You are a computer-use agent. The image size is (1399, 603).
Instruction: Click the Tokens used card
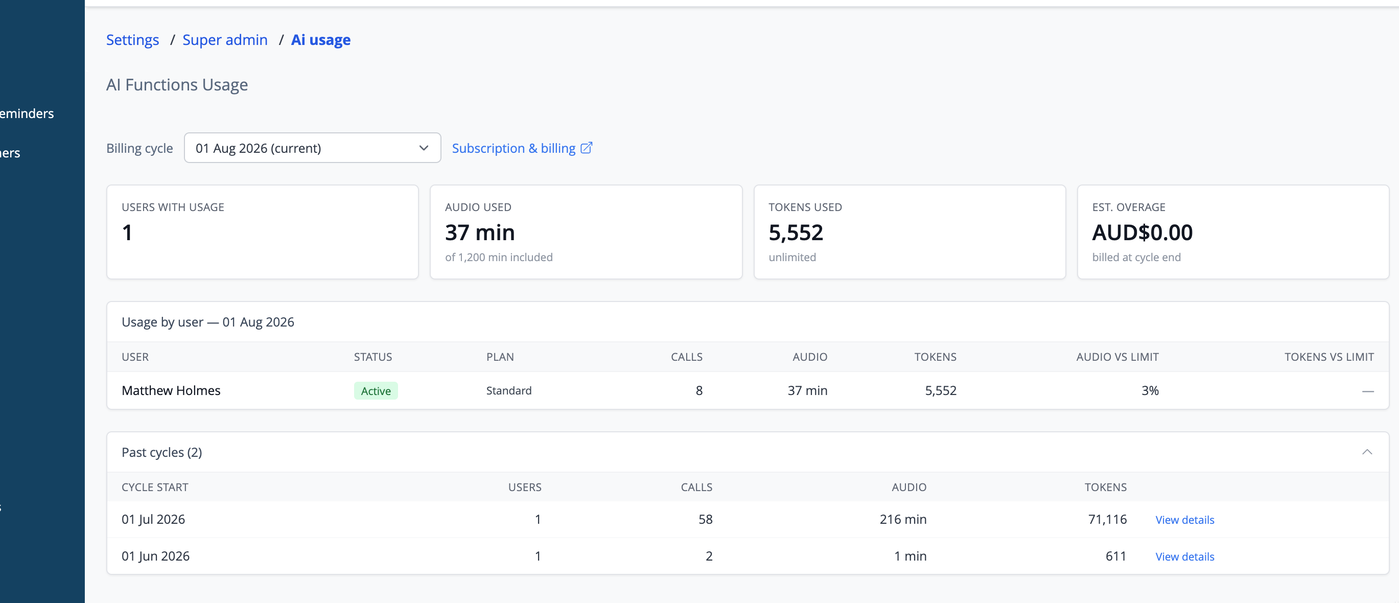[x=910, y=232]
